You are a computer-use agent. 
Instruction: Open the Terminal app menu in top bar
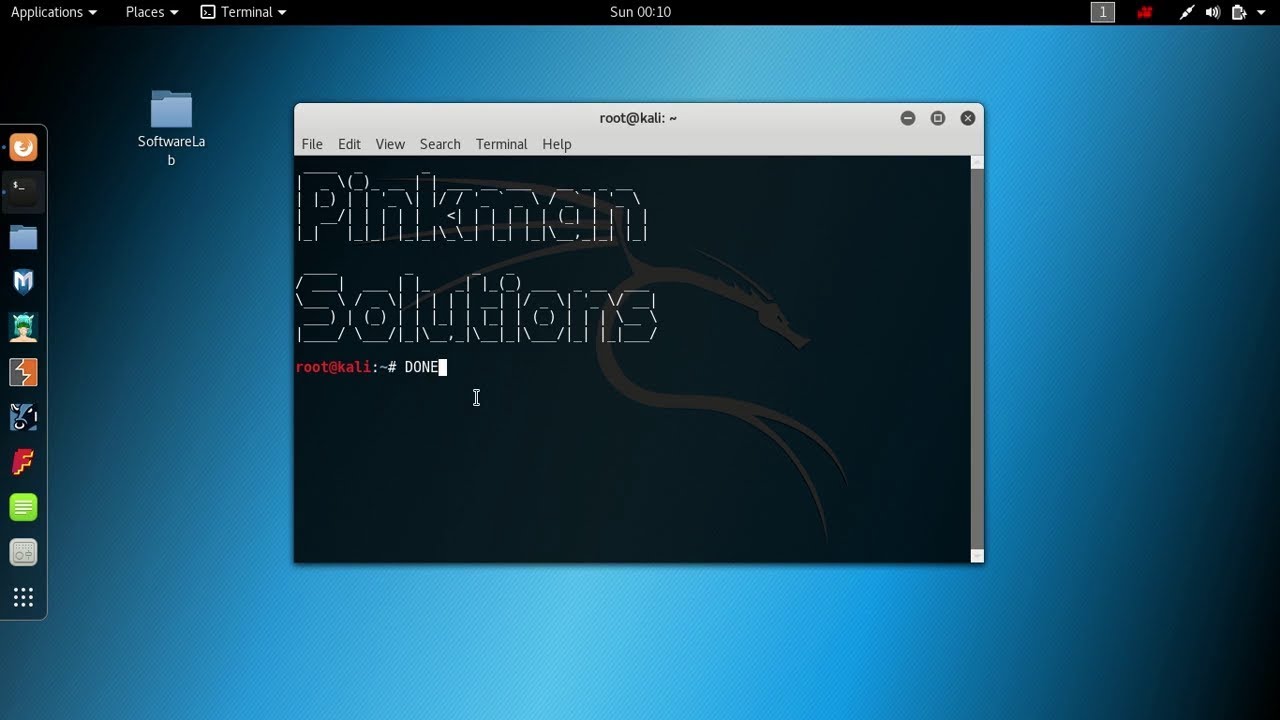coord(243,12)
